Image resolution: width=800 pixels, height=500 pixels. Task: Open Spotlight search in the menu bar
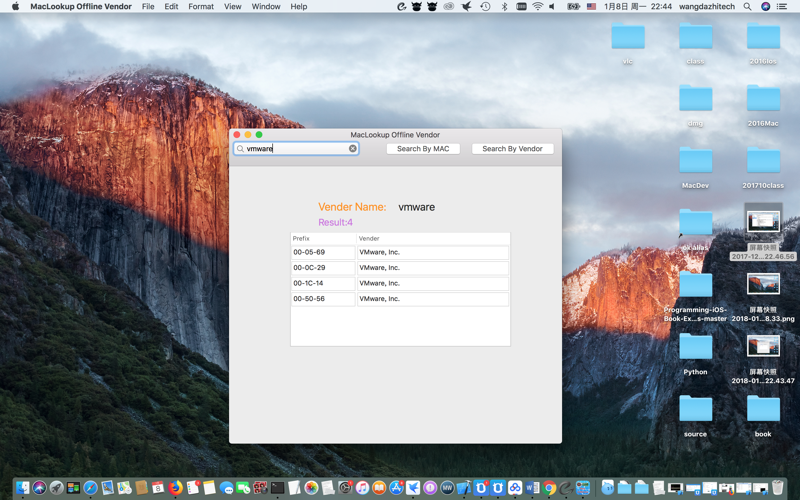(747, 7)
